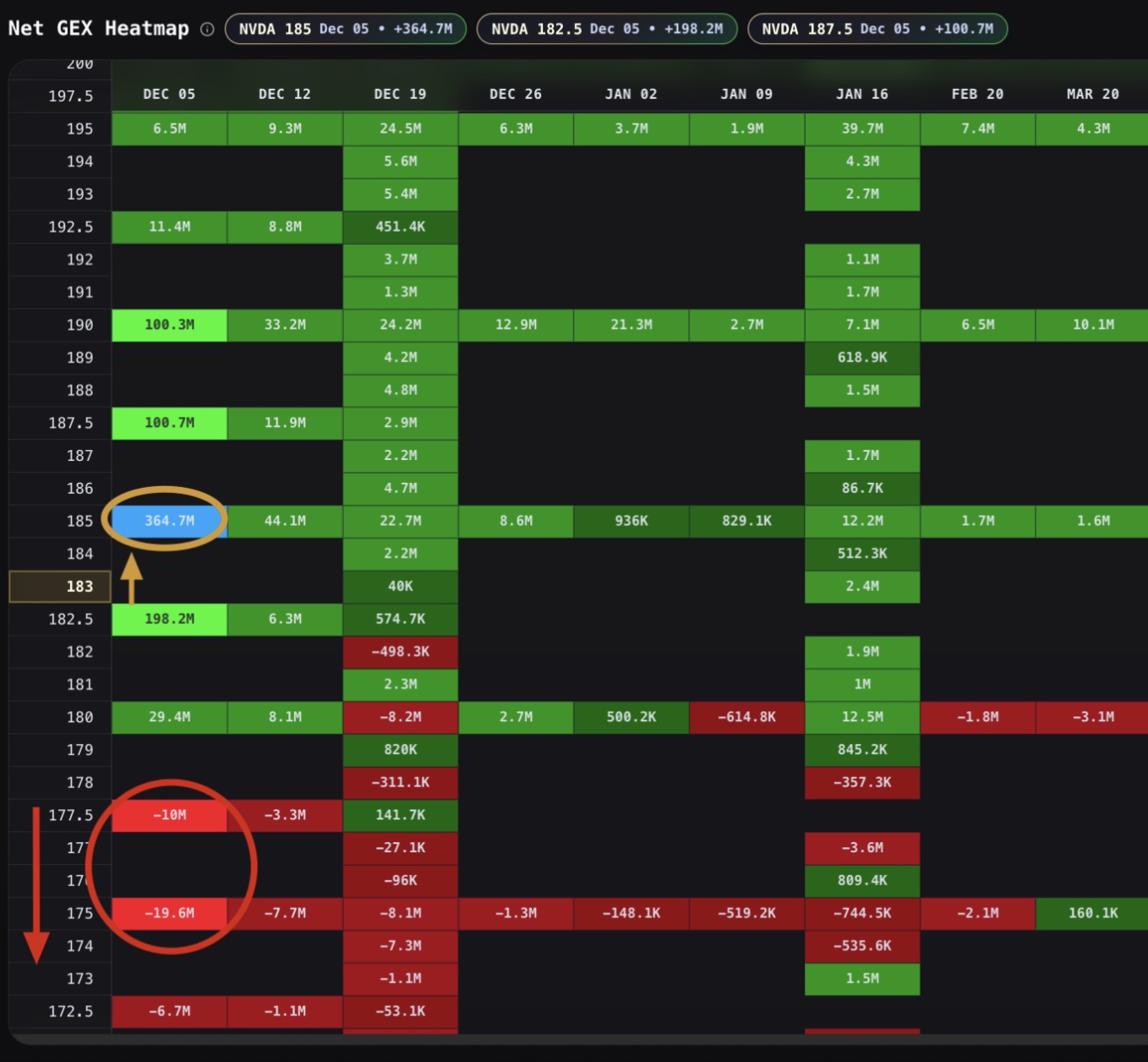This screenshot has height=1062, width=1148.
Task: Select the NVDA 187.5 Dec 05 +100.7M chip
Action: 877,29
